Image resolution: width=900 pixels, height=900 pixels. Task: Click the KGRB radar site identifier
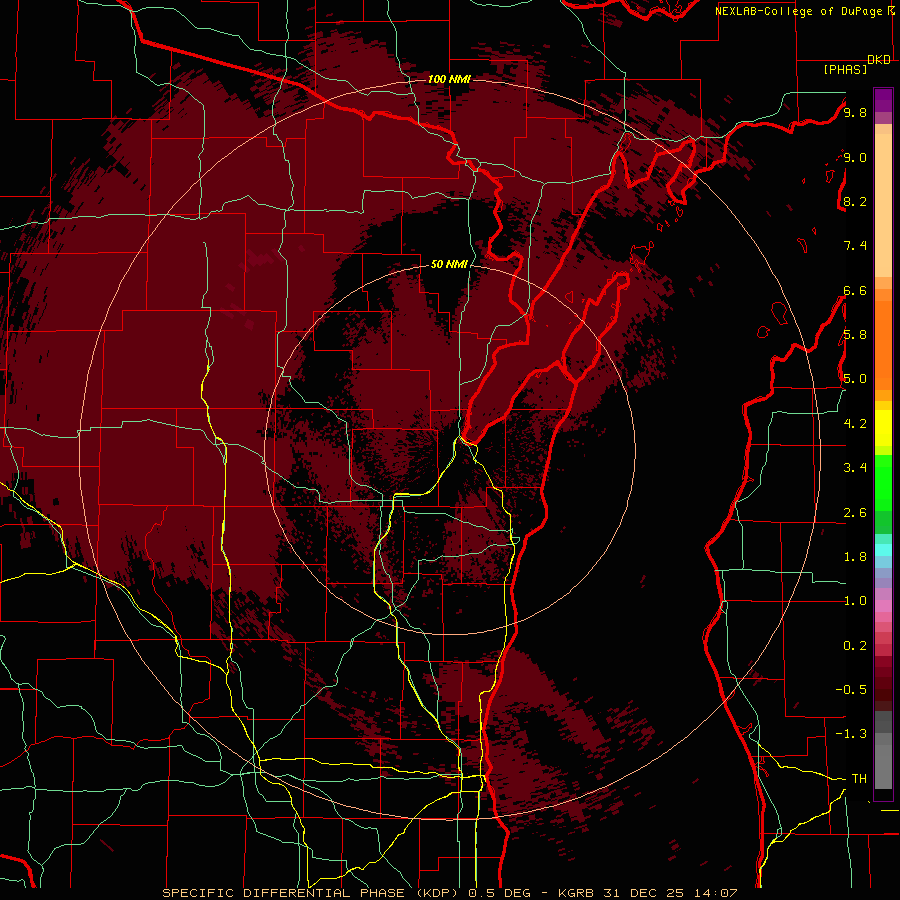coord(575,893)
